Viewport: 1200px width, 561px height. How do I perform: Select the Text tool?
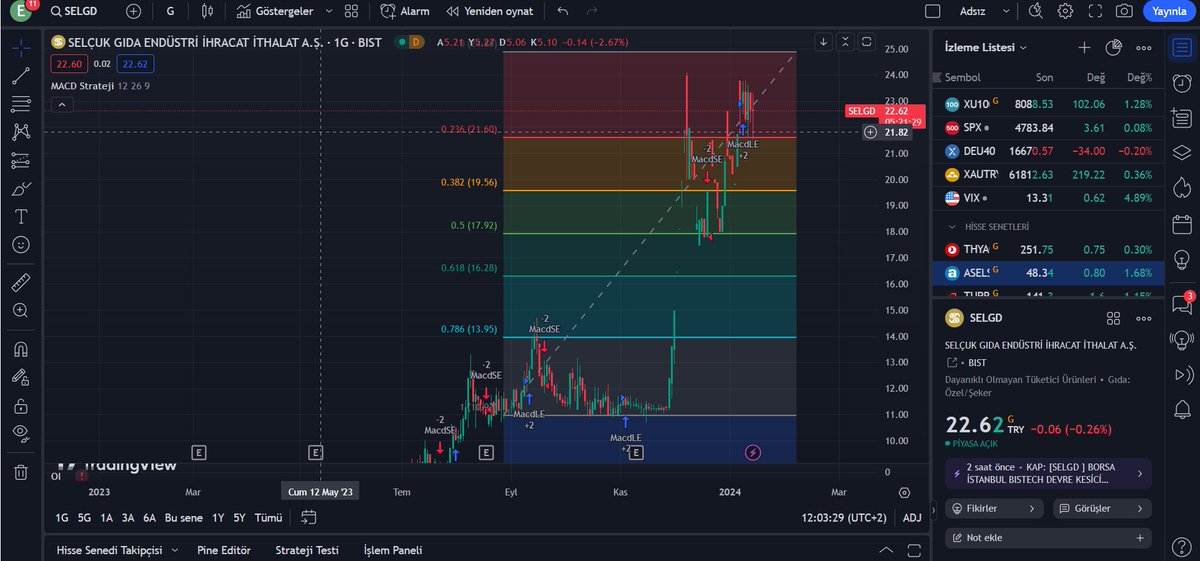tap(20, 216)
